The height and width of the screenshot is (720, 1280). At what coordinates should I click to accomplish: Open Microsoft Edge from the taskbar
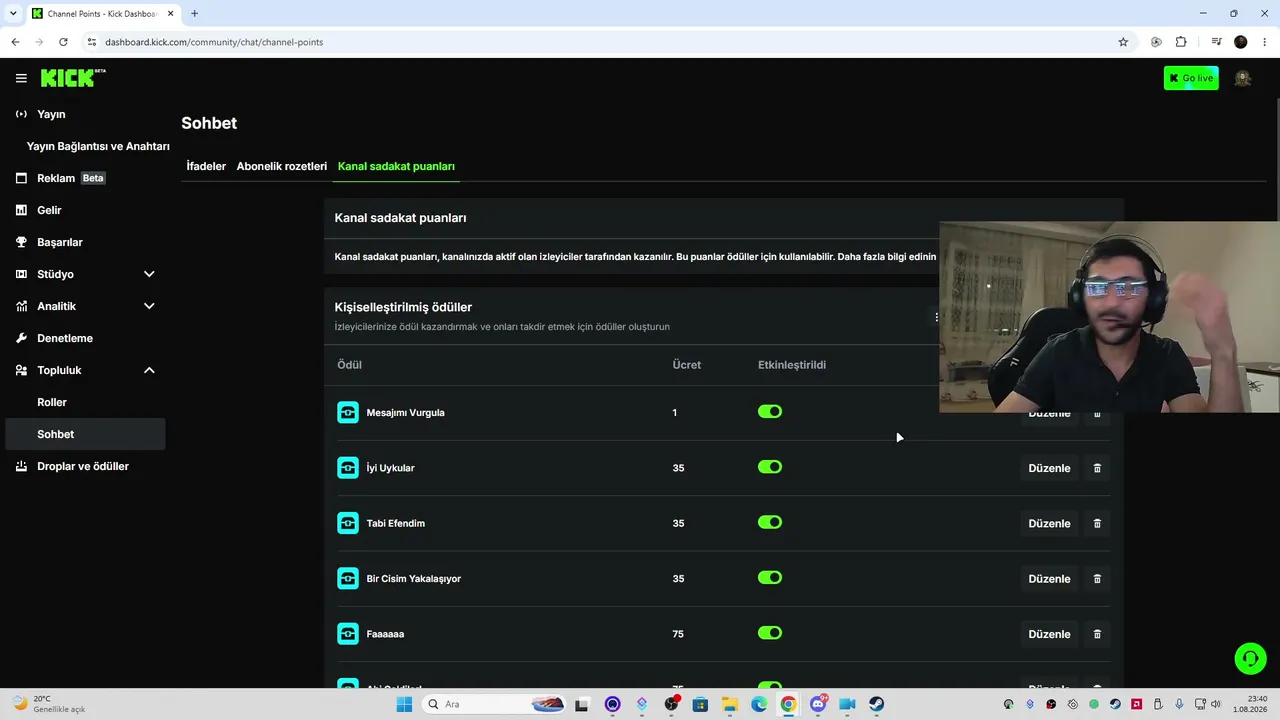(x=759, y=704)
